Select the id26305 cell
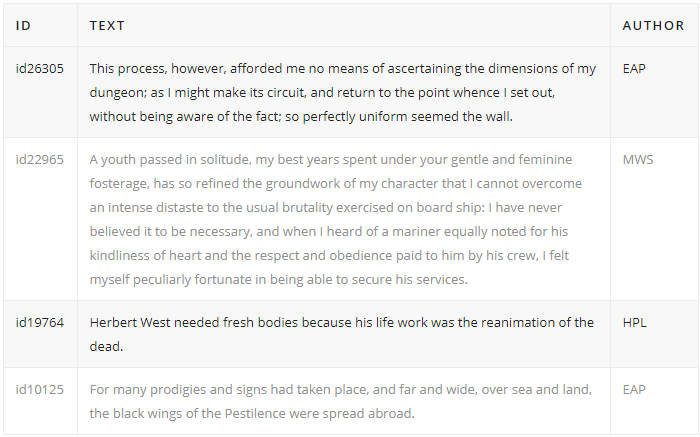Image resolution: width=700 pixels, height=437 pixels. (x=40, y=69)
